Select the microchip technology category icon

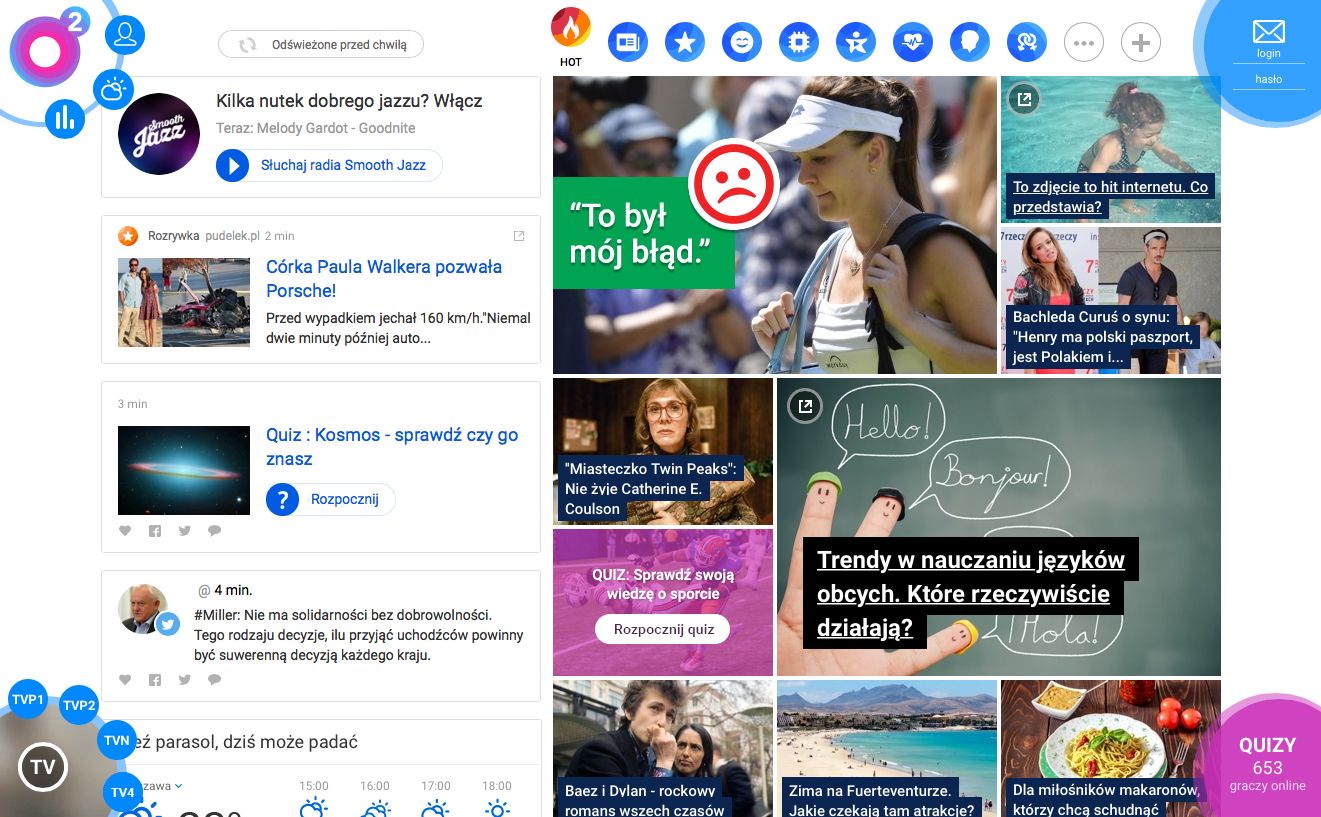(799, 42)
